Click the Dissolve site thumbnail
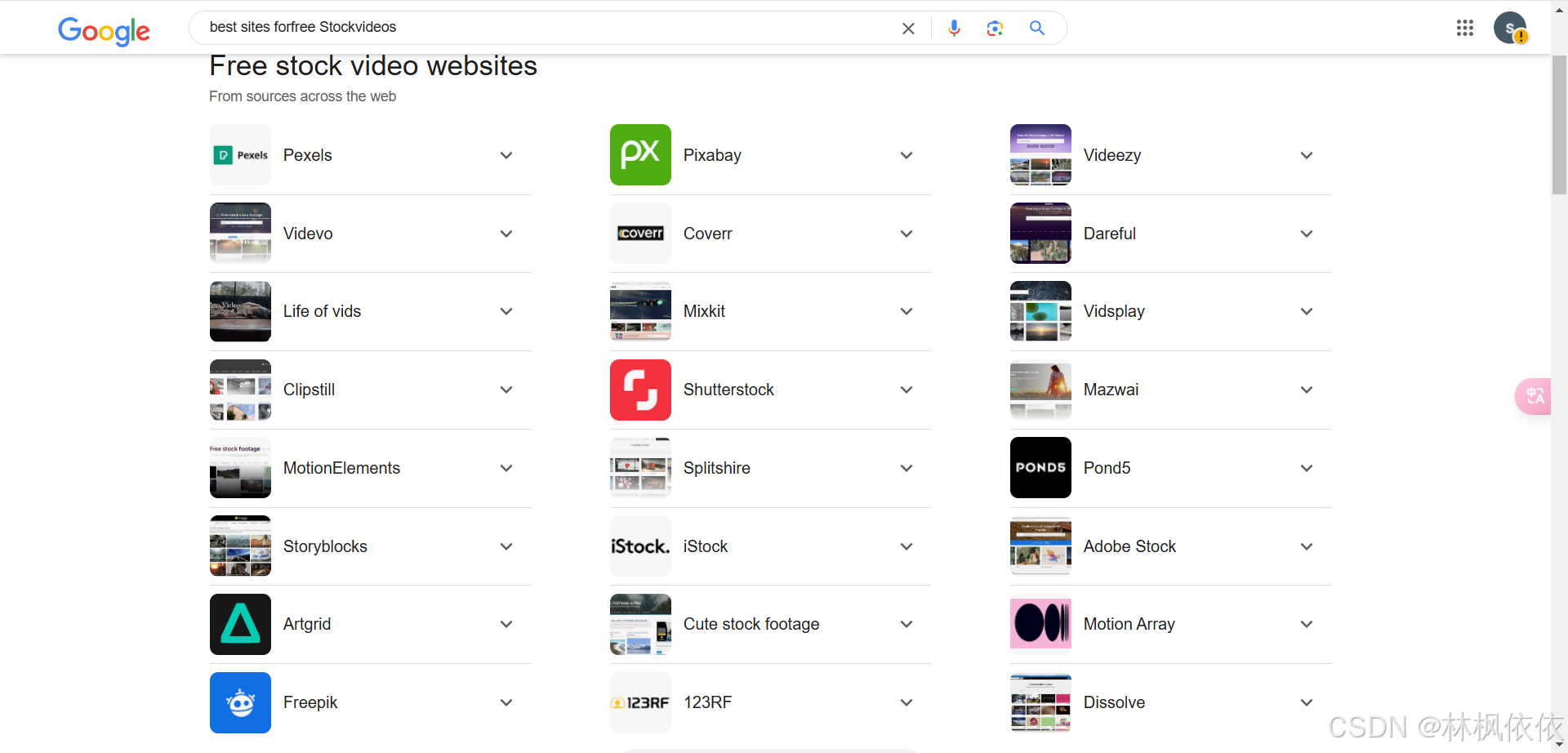This screenshot has height=753, width=1568. point(1040,702)
